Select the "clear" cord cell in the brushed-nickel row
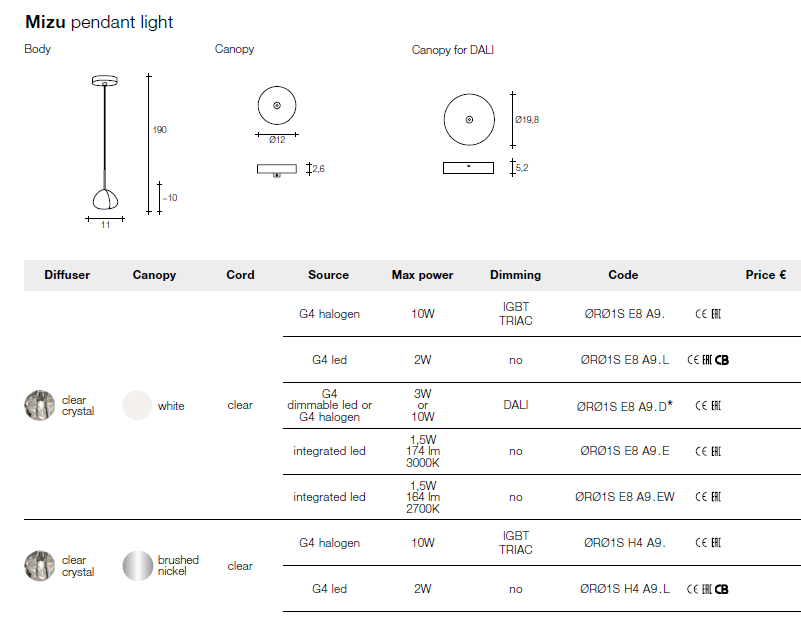 tap(240, 566)
